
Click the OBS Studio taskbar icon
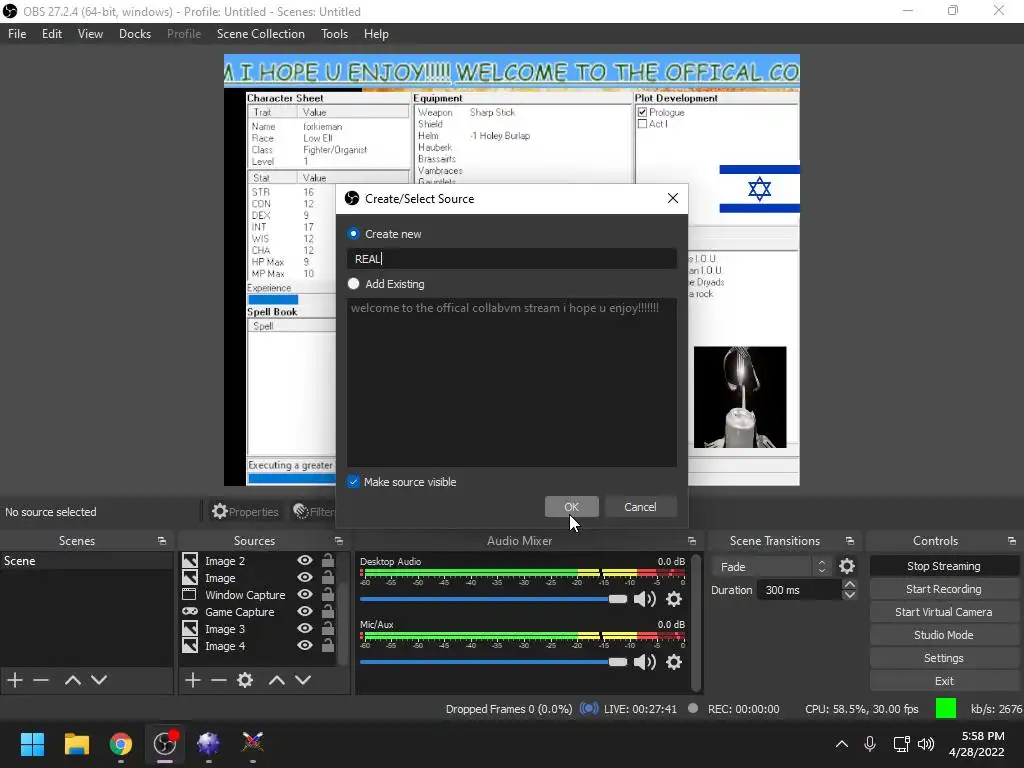(x=165, y=744)
